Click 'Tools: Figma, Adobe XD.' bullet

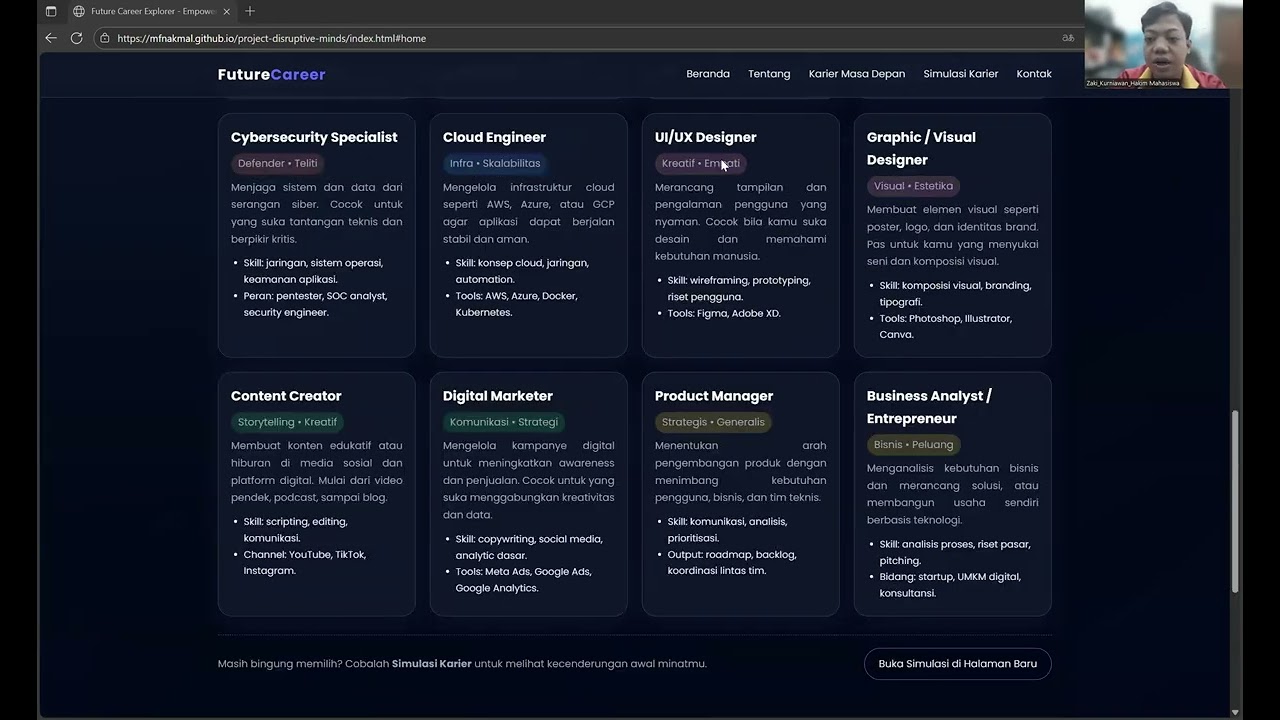point(724,313)
